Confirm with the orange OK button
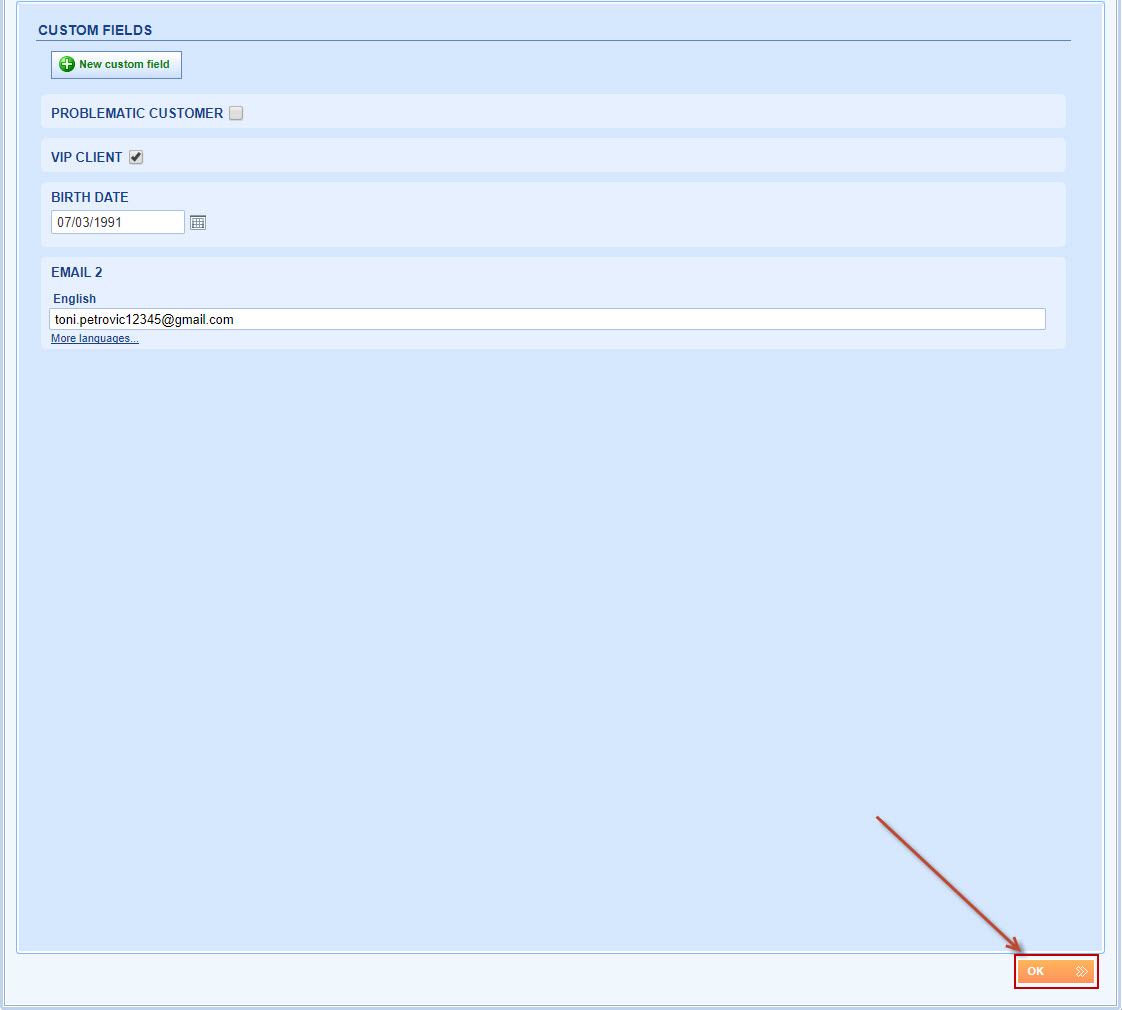 (1056, 971)
